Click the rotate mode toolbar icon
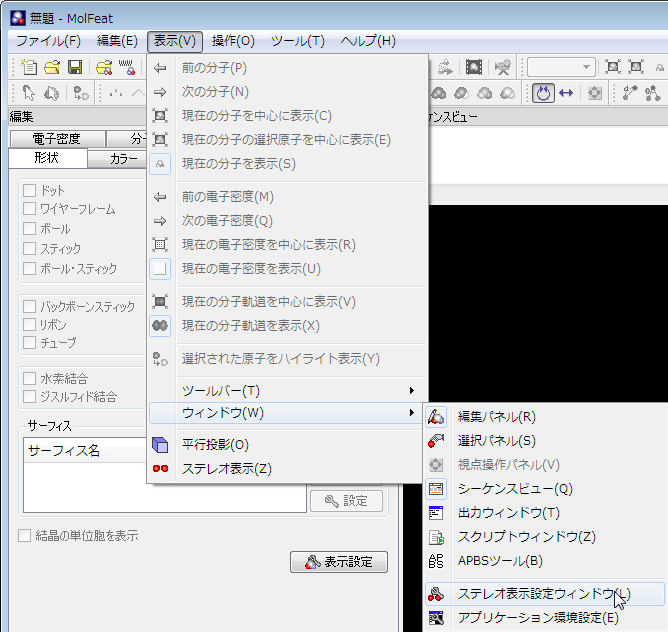This screenshot has width=668, height=632. point(543,93)
